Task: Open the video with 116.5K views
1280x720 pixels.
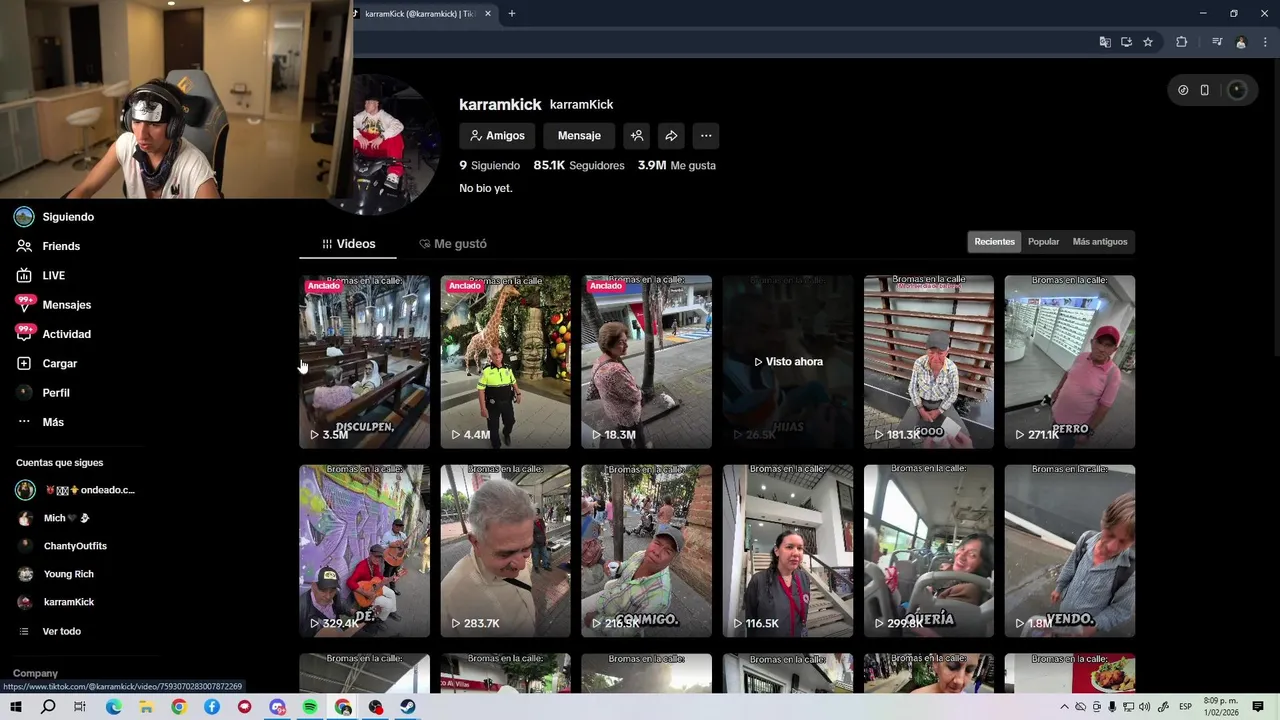Action: pos(788,551)
